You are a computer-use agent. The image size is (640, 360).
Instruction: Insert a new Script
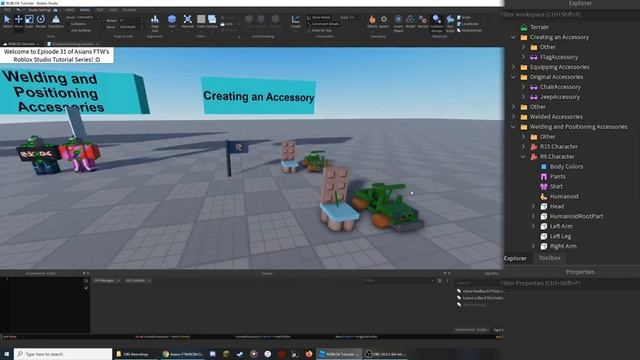464,18
